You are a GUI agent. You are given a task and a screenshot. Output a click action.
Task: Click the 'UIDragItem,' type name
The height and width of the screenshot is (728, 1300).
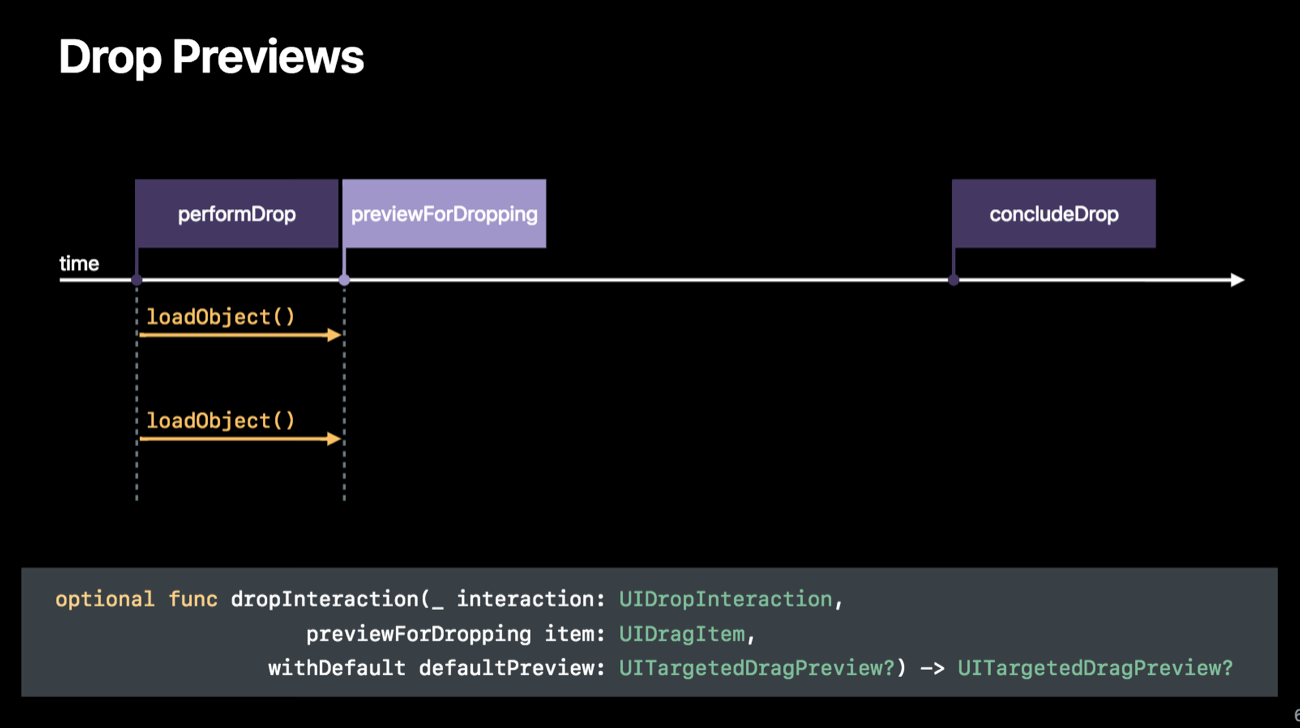tap(687, 634)
